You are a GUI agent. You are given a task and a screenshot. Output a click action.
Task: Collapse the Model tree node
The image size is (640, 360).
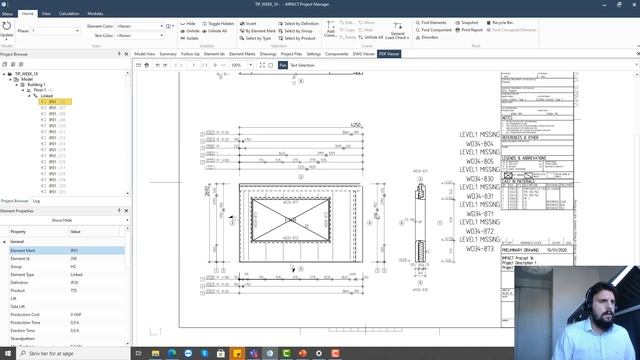click(x=11, y=80)
